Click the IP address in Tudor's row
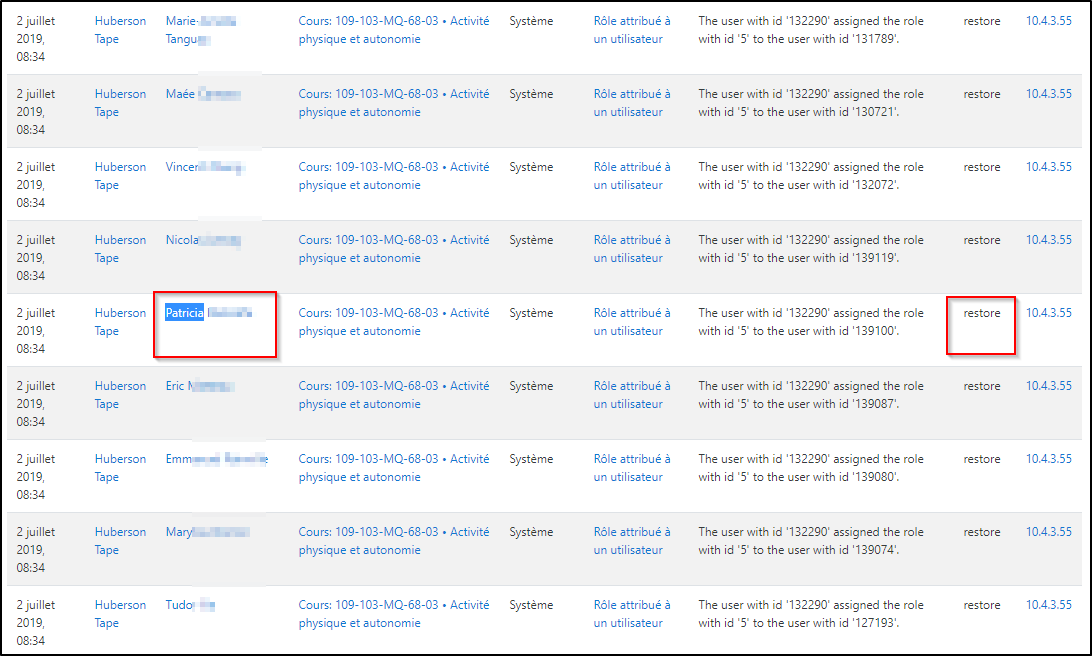Screen dimensions: 1092x656 [x=1048, y=605]
